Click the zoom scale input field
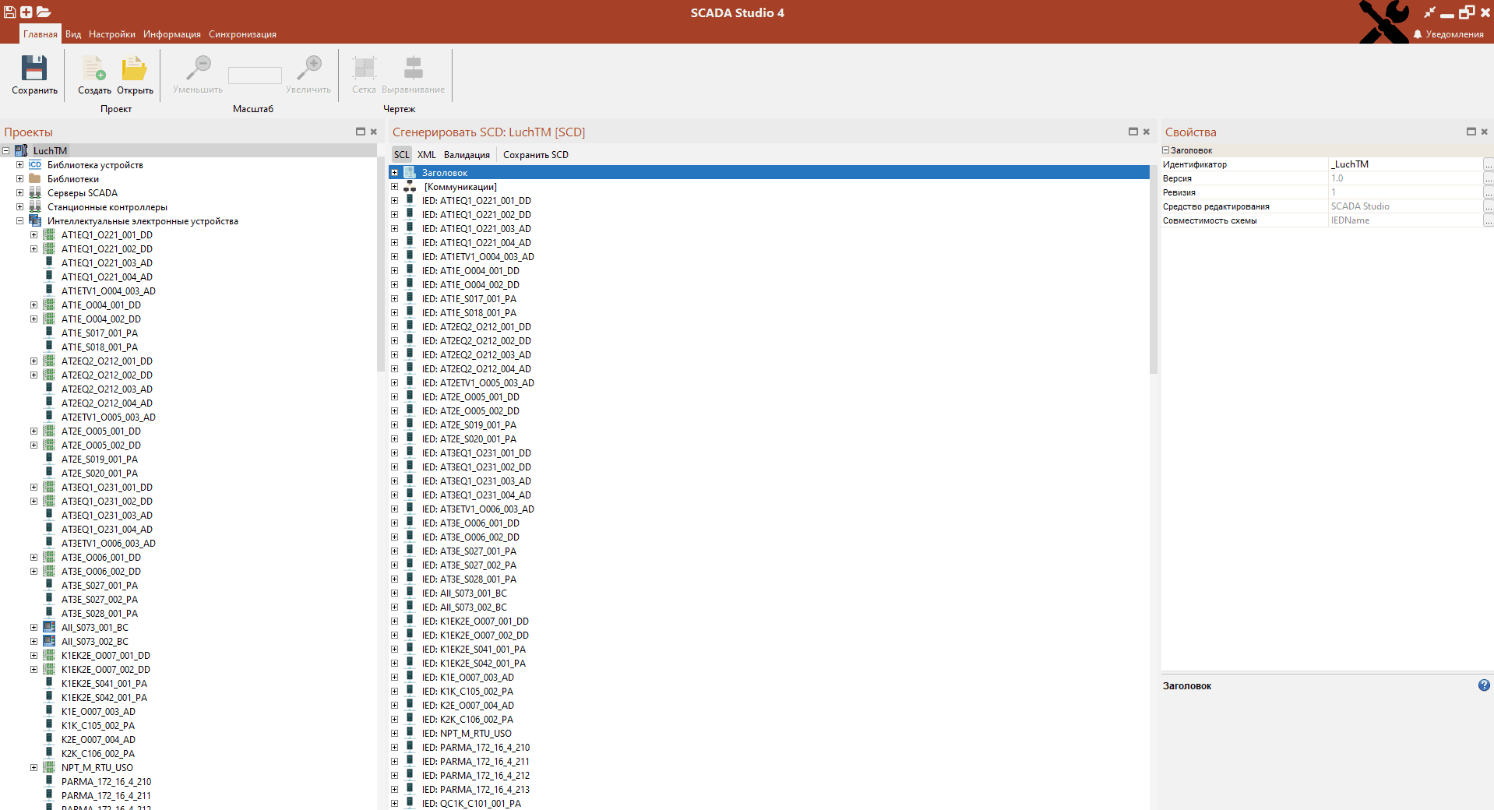Screen dimensions: 1494x810 255,75
